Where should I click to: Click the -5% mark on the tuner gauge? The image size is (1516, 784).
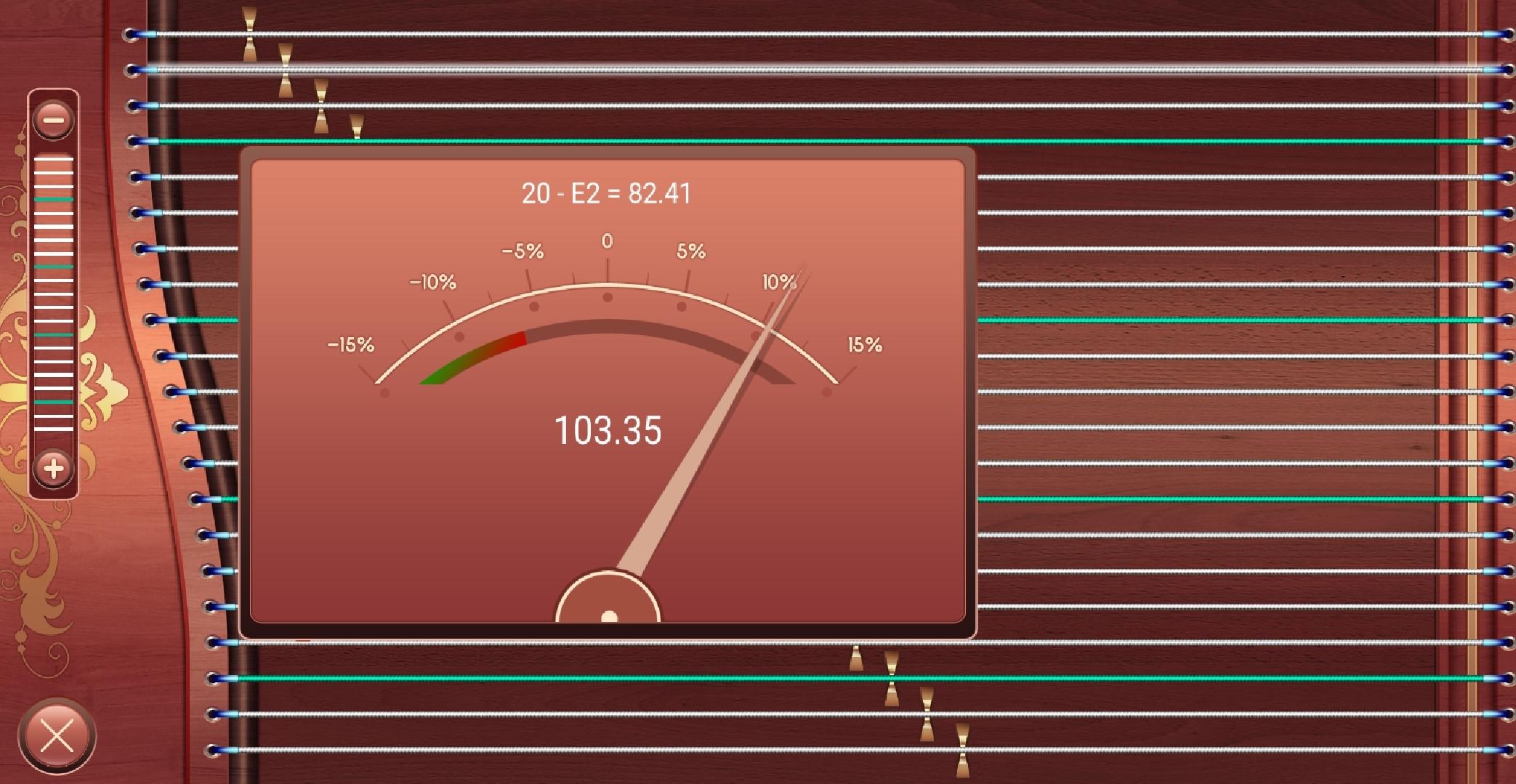click(523, 251)
